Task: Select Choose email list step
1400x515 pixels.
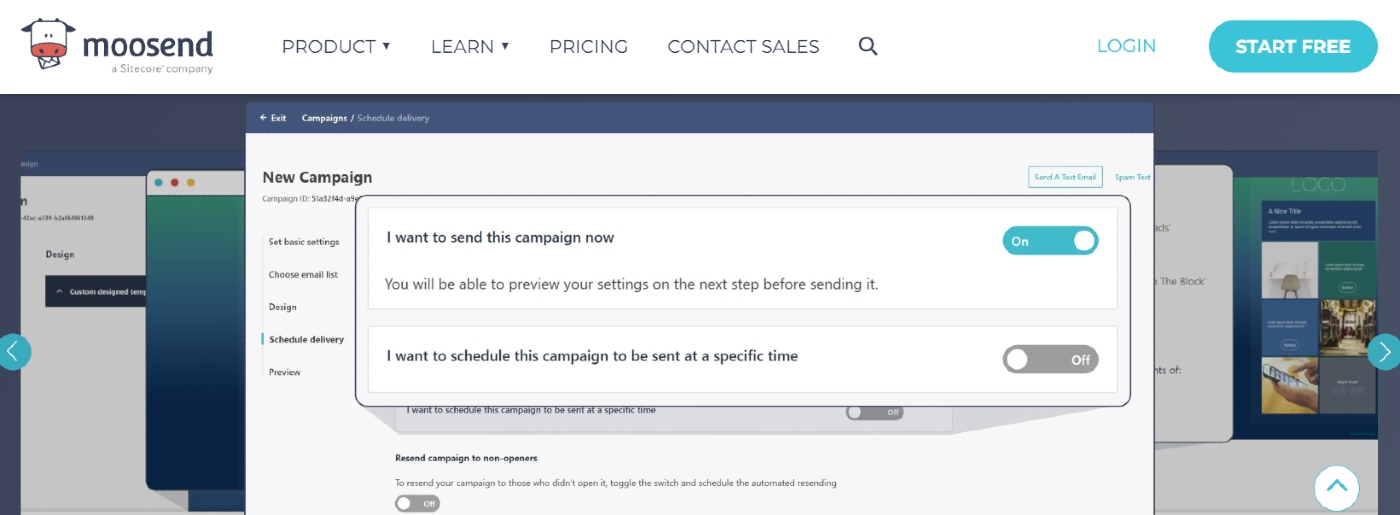Action: (x=303, y=274)
